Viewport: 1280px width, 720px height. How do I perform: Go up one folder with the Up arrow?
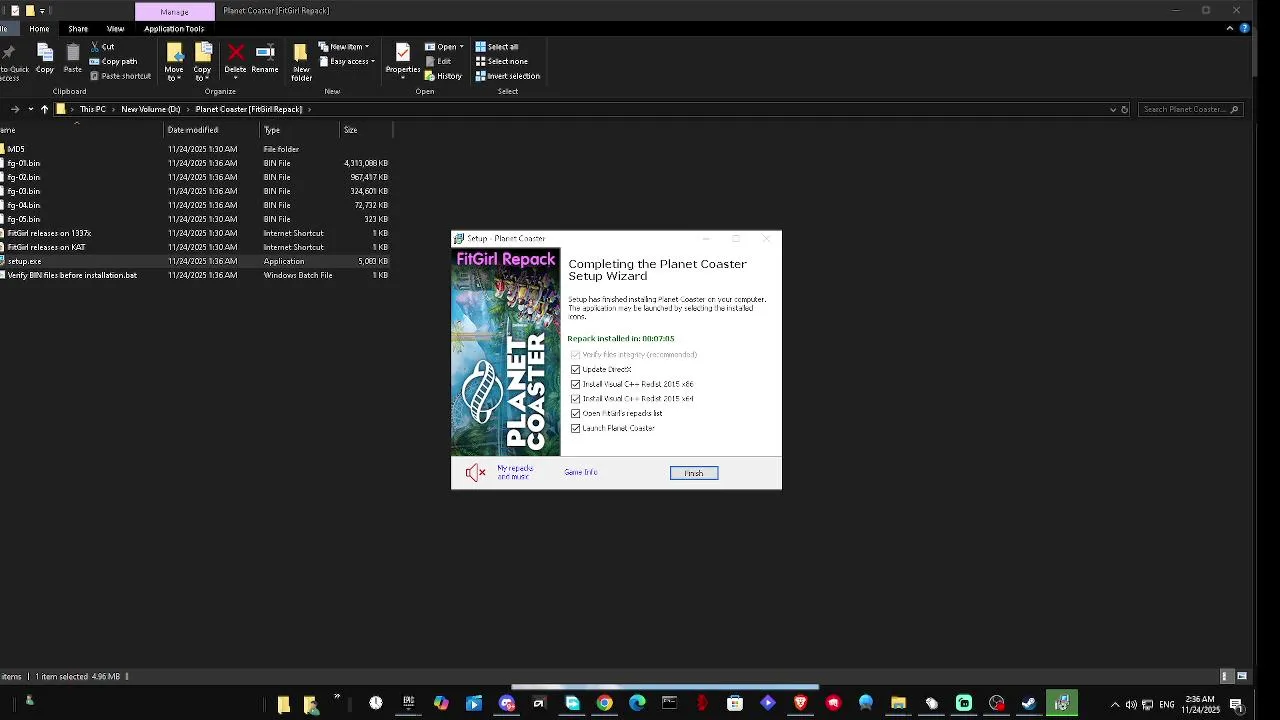[44, 109]
